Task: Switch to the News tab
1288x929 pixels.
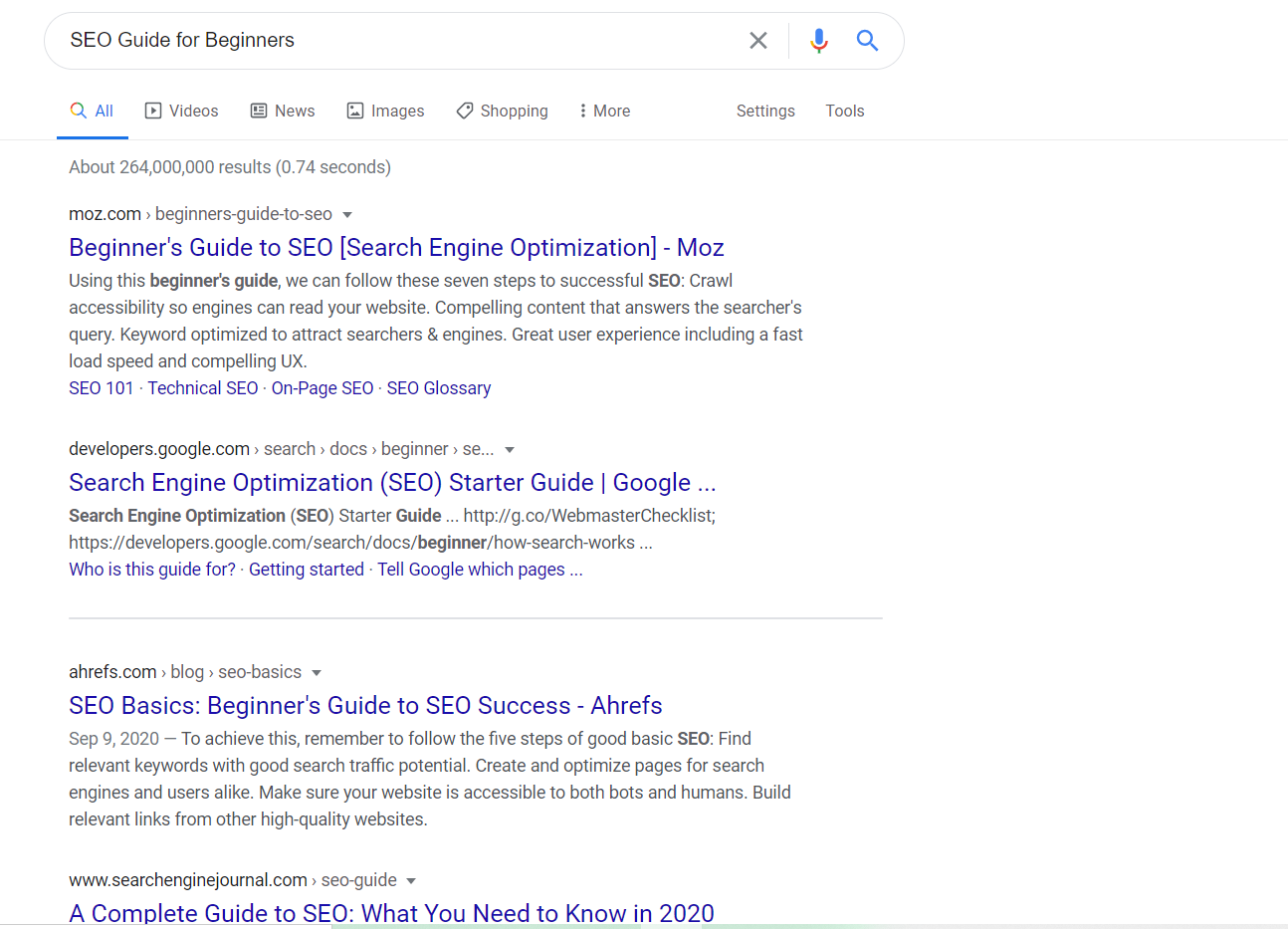Action: 283,111
